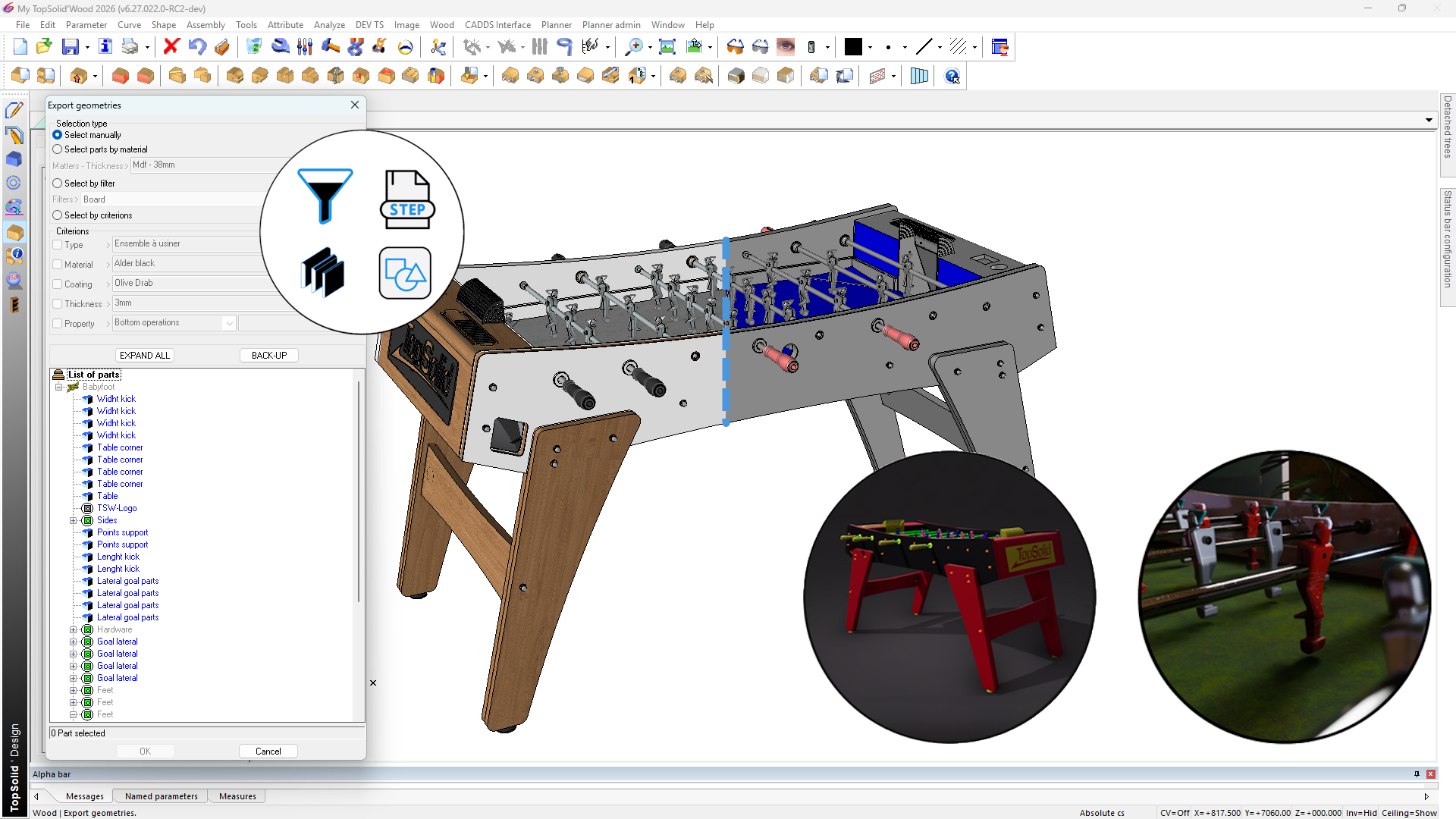Click the red X delete icon
Viewport: 1456px width, 819px height.
[x=171, y=47]
